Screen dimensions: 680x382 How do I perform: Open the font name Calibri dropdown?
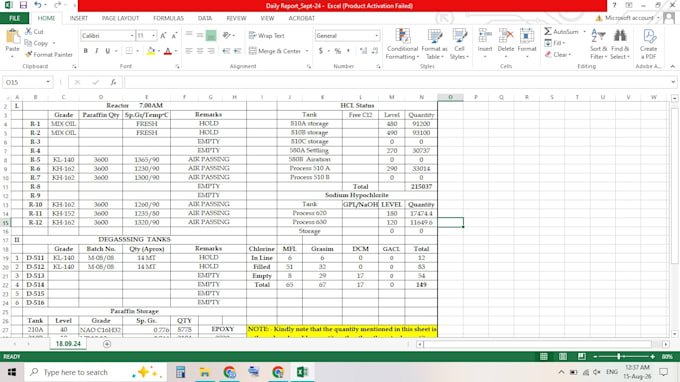(132, 36)
